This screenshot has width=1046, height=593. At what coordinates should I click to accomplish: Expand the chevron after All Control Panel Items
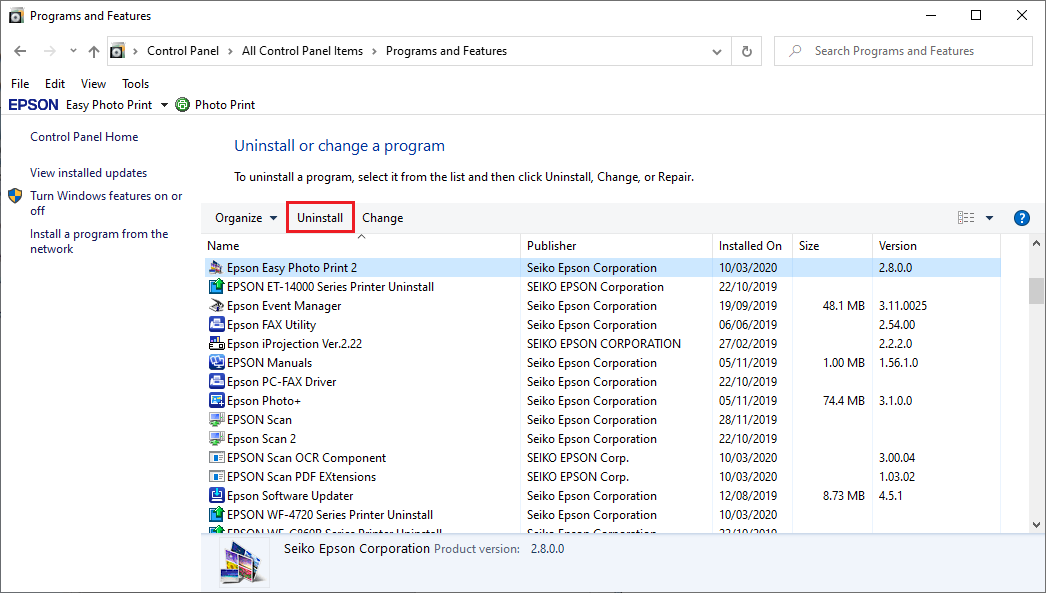[x=374, y=51]
